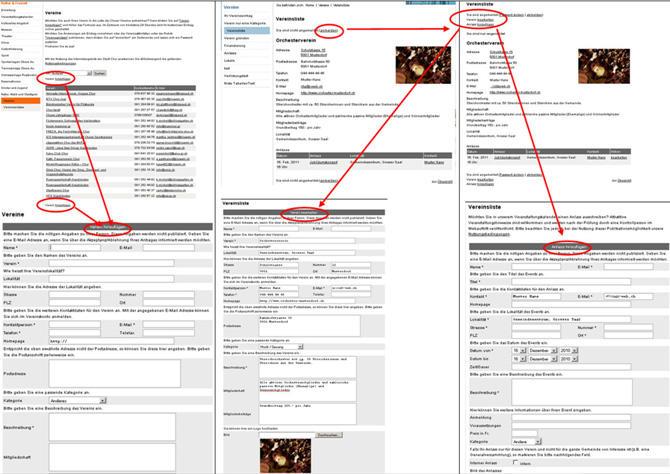Click the Verein hinzufügen link below the Vereine table
670x474 pixels.
pos(63,205)
